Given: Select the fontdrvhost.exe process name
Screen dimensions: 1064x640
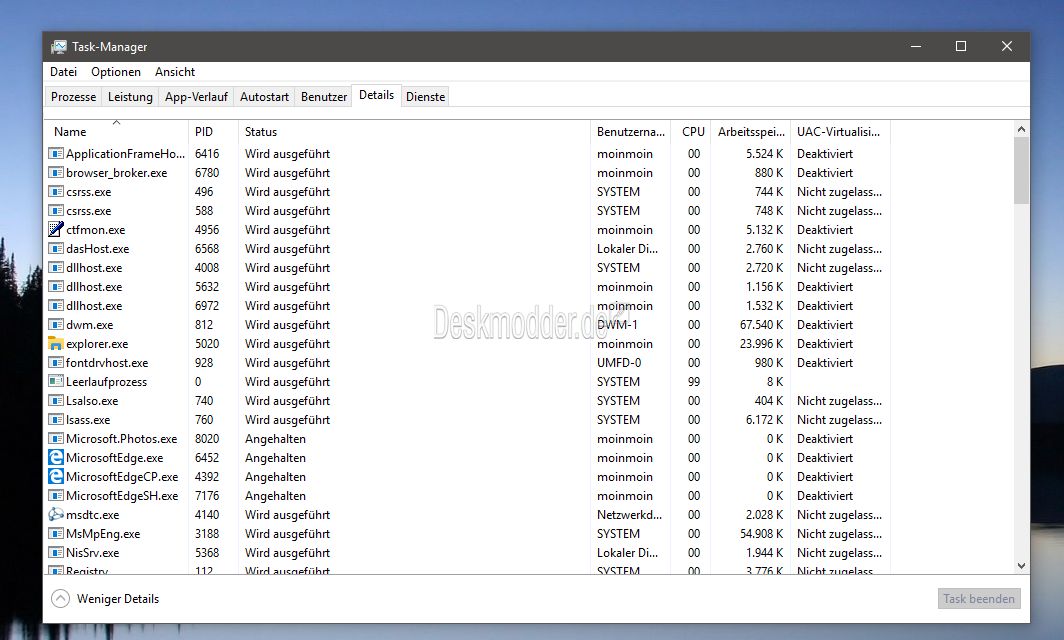Looking at the screenshot, I should pyautogui.click(x=107, y=362).
